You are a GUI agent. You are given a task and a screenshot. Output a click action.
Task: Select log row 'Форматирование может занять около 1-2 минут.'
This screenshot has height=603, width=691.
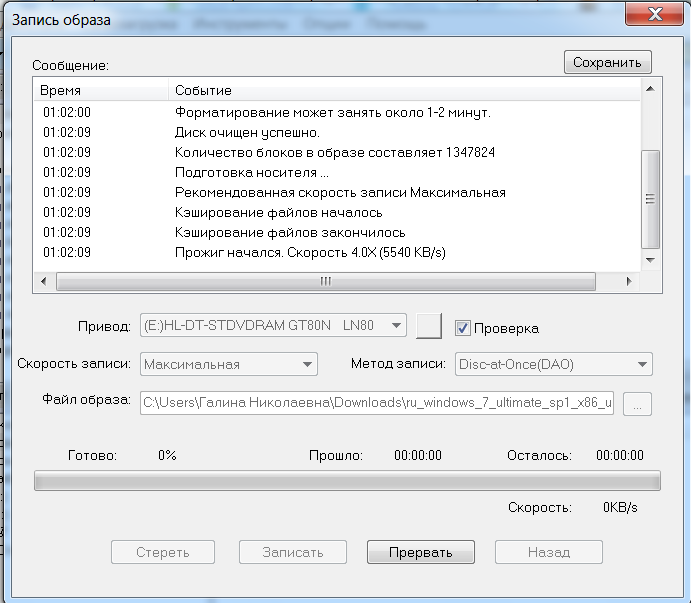(337, 112)
